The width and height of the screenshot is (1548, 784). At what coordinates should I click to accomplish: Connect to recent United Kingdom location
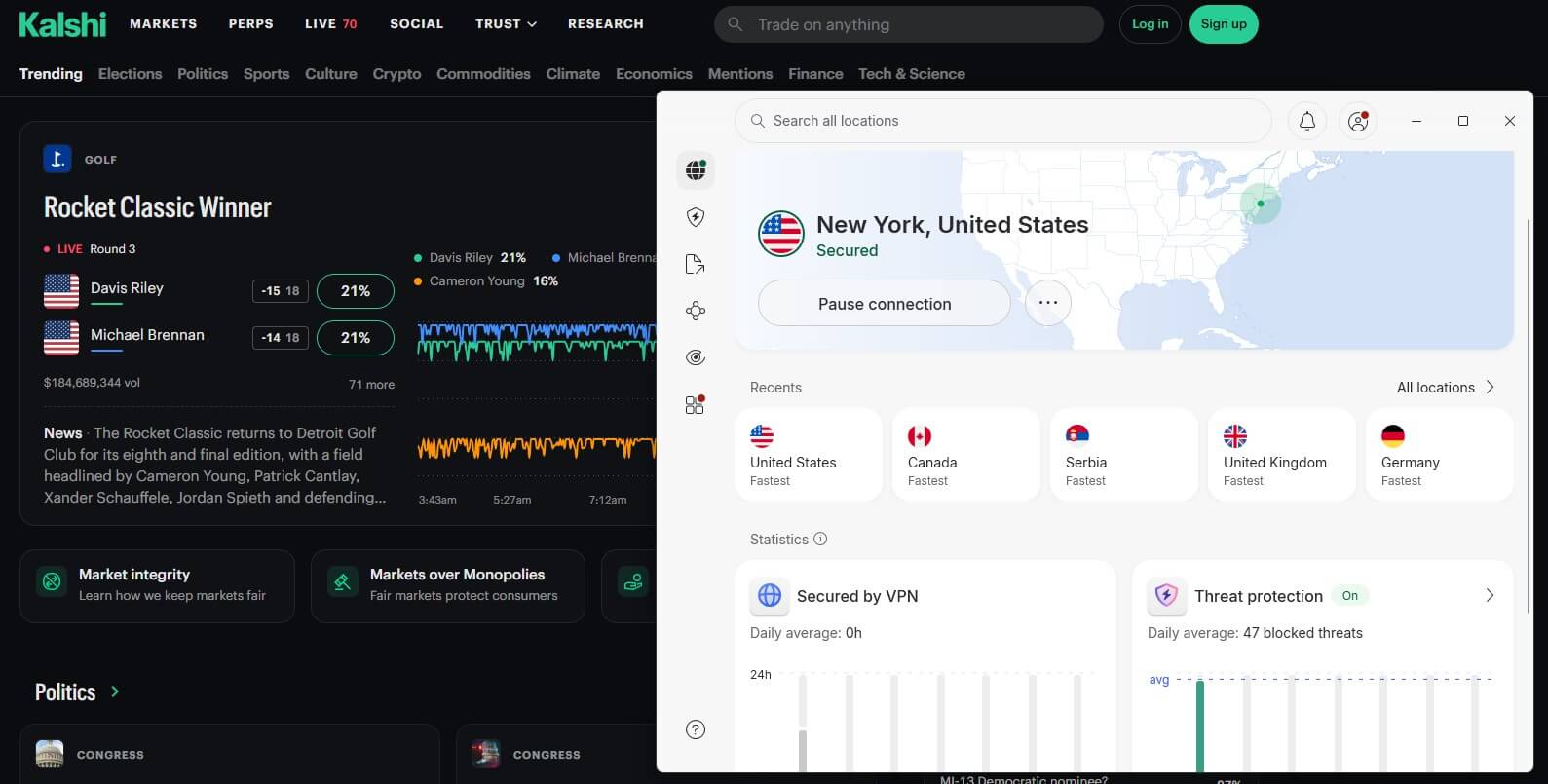[x=1282, y=455]
